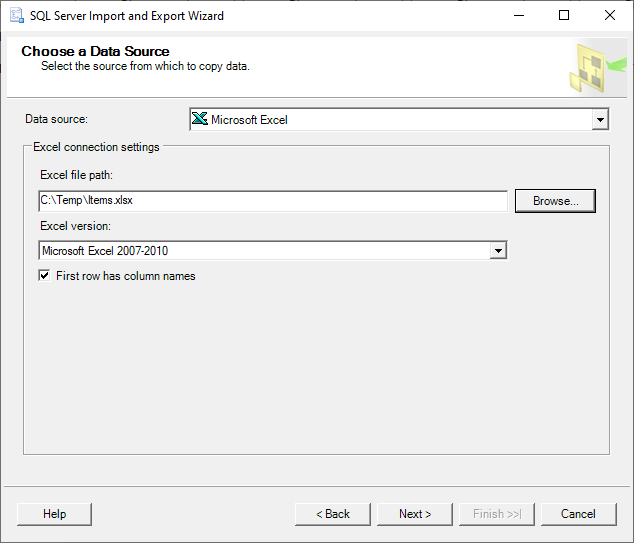Select the Data source combo box showing Microsoft Excel
Image resolution: width=634 pixels, height=543 pixels.
[x=399, y=119]
